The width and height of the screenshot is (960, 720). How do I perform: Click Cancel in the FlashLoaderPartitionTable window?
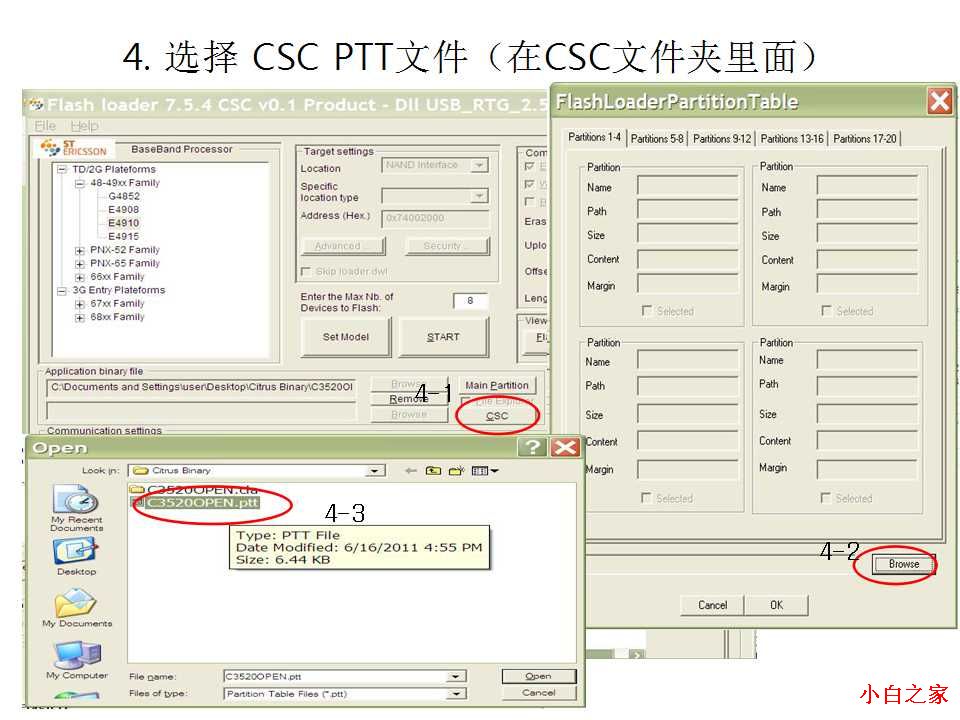point(713,605)
